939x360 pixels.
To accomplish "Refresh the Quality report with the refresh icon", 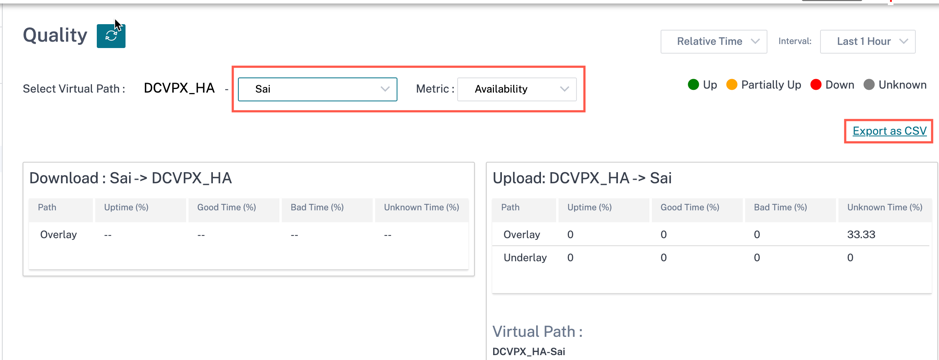I will point(111,36).
